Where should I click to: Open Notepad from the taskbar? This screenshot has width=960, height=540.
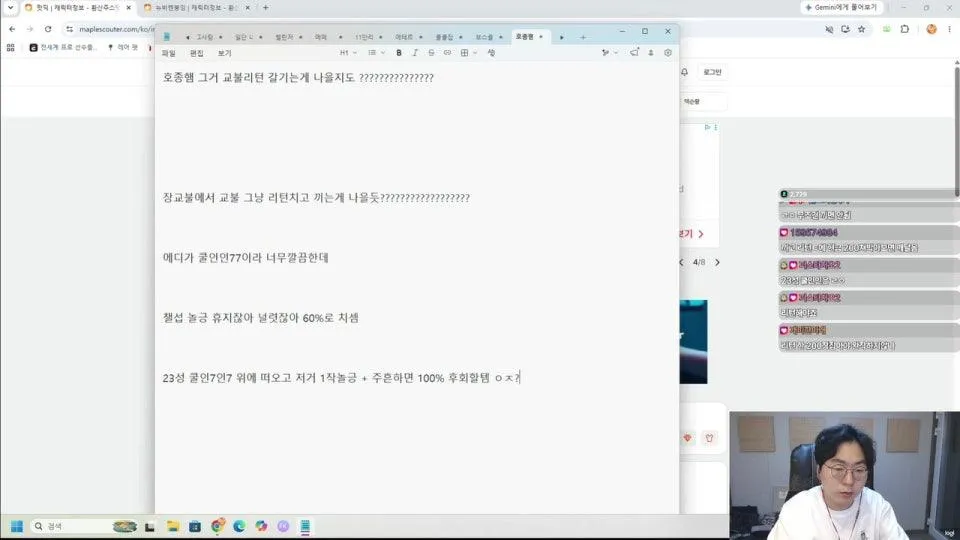(305, 527)
